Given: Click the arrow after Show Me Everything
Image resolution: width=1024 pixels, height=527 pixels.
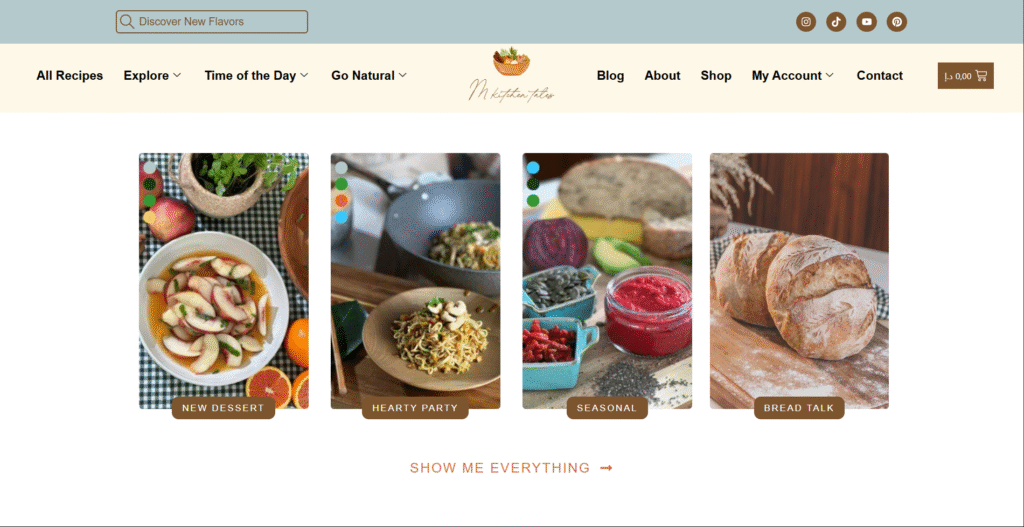Looking at the screenshot, I should (x=606, y=468).
